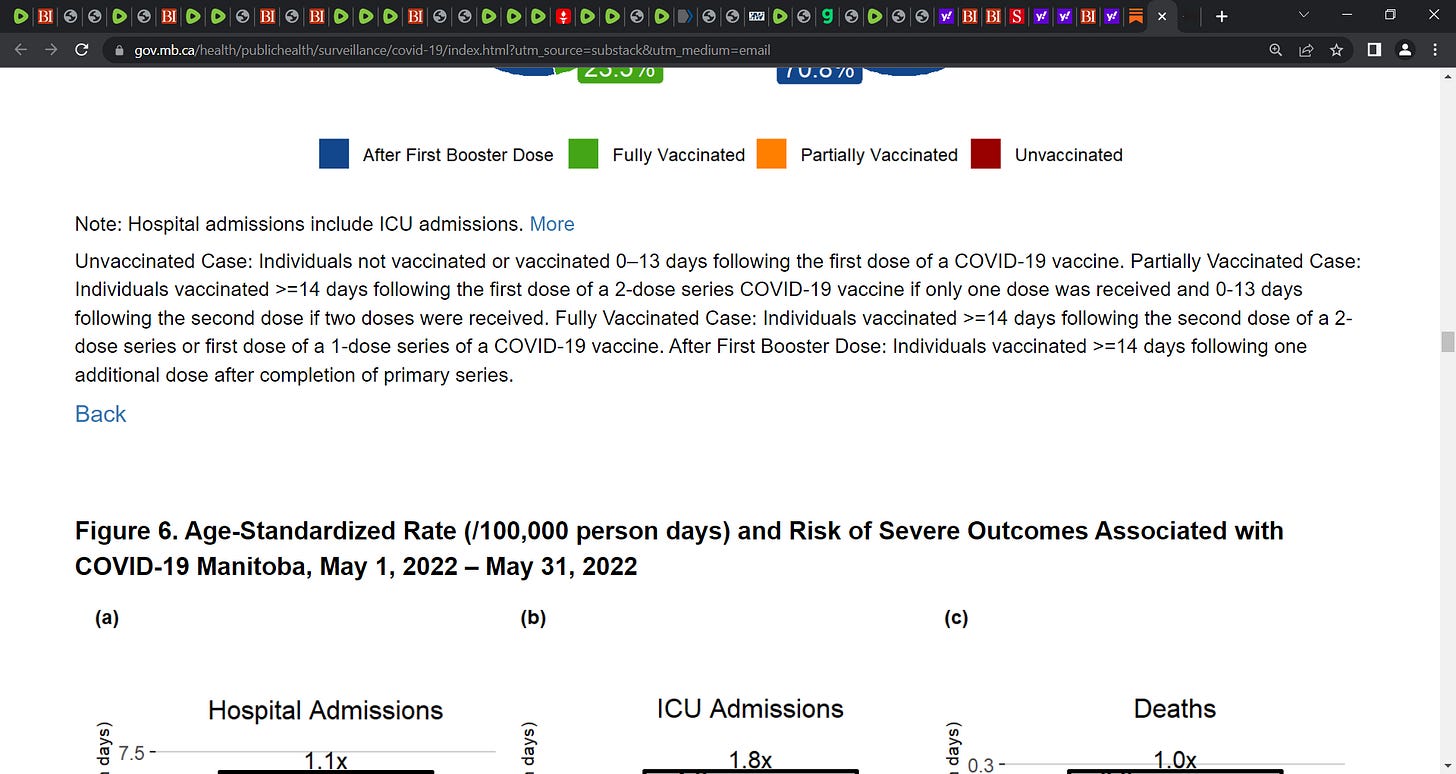Image resolution: width=1456 pixels, height=774 pixels.
Task: Switch to the leftmost green Rumble tab
Action: 20,16
